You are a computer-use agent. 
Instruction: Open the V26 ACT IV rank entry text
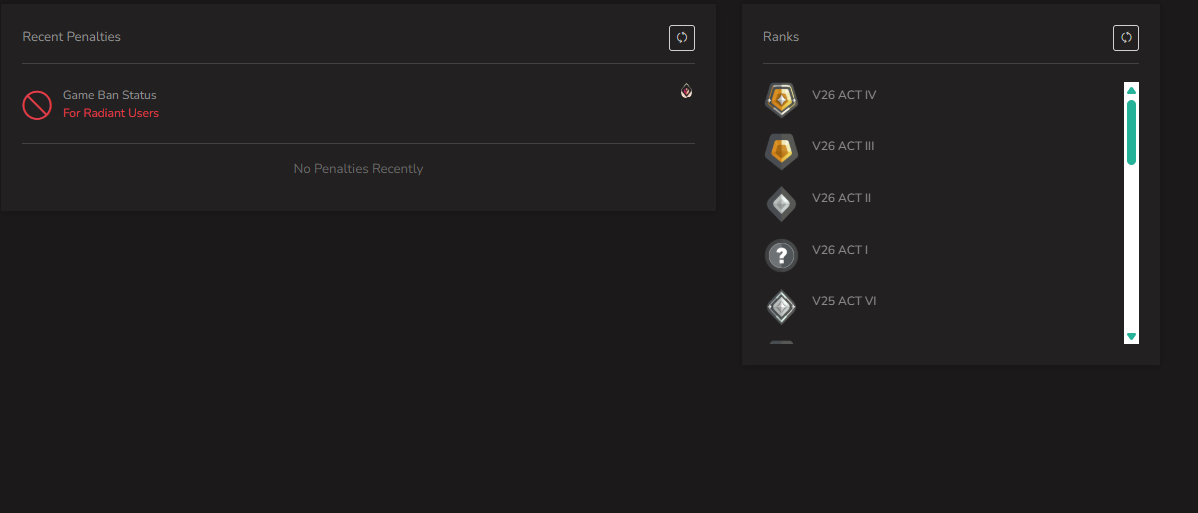(843, 95)
